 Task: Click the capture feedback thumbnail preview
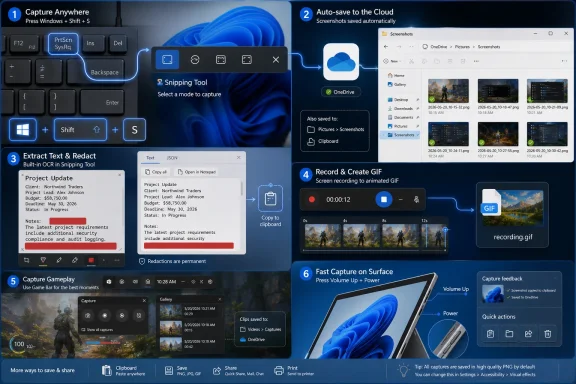493,294
